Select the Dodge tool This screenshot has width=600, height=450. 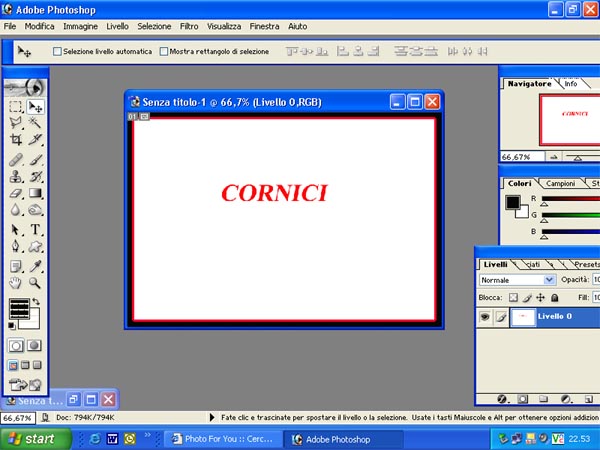click(35, 210)
